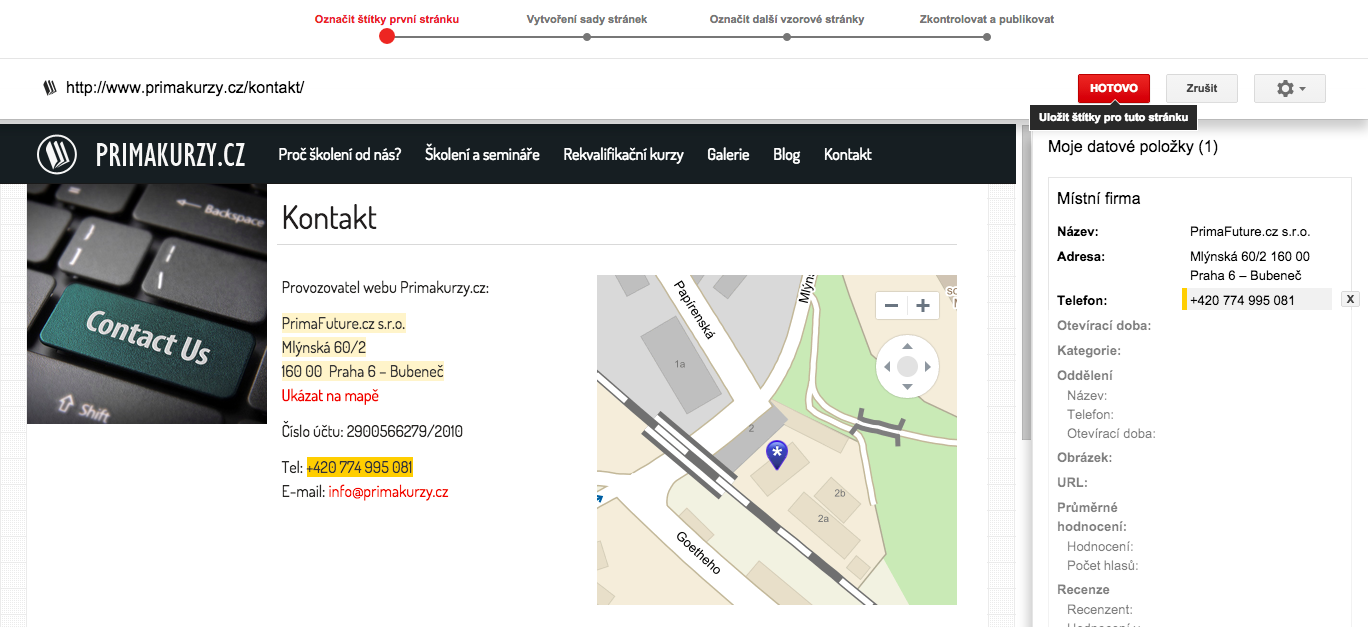
Task: Open the Rekvalifikační kurzy menu item
Action: click(x=623, y=154)
